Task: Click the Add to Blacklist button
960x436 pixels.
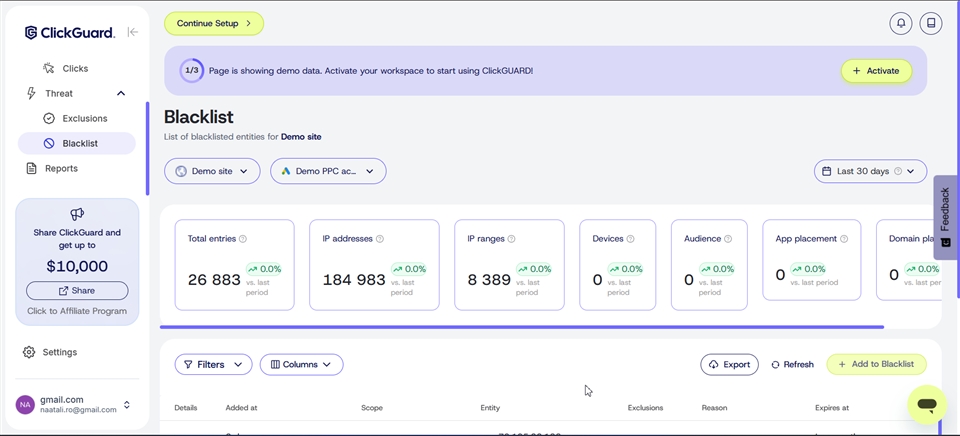Action: point(876,365)
